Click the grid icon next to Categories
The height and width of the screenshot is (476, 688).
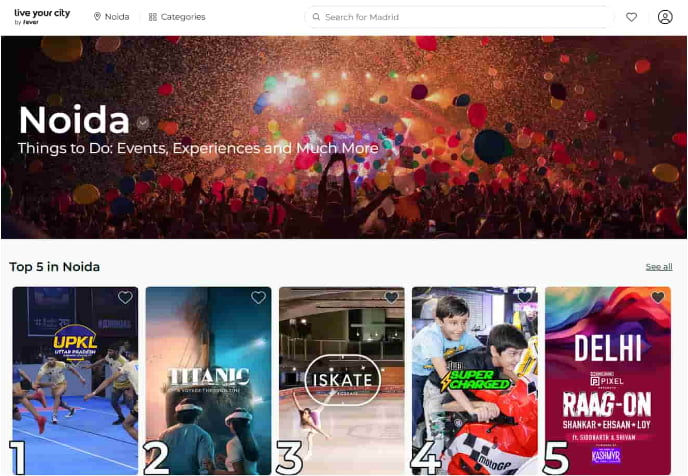point(153,17)
